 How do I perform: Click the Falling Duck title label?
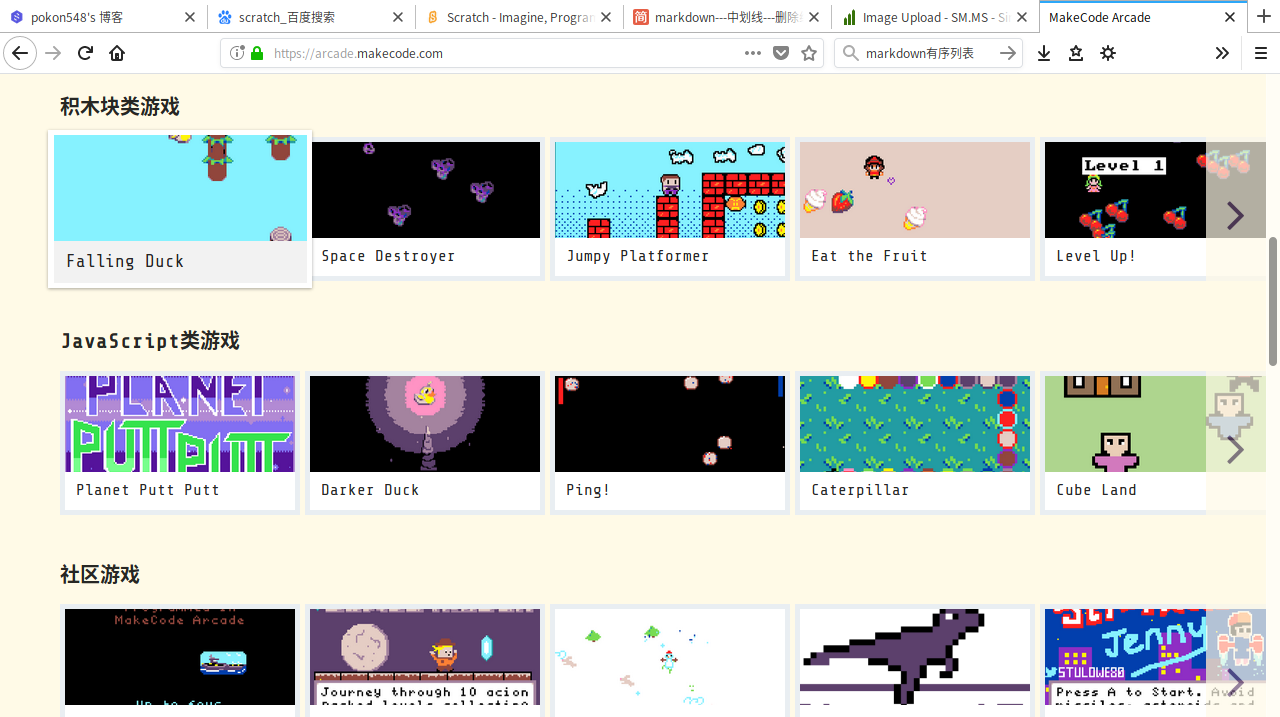click(125, 261)
